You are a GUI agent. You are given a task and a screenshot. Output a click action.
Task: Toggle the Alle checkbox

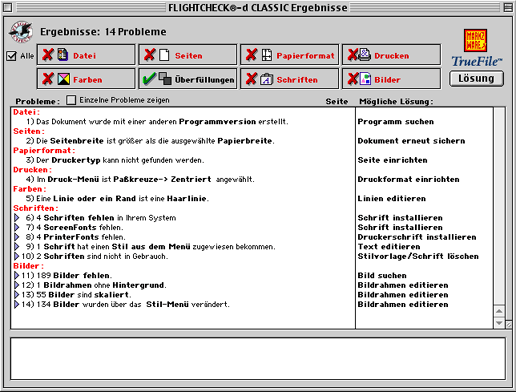(x=11, y=56)
